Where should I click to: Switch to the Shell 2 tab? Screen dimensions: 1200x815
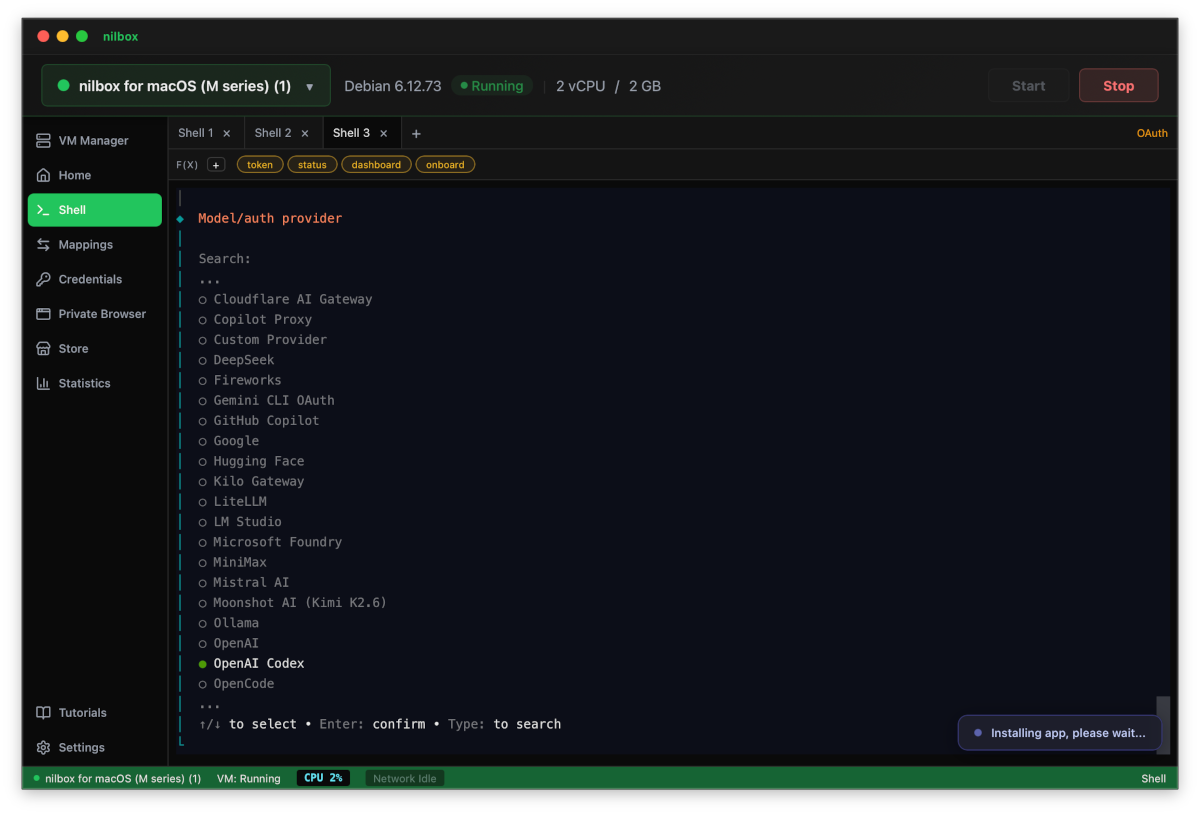click(273, 132)
